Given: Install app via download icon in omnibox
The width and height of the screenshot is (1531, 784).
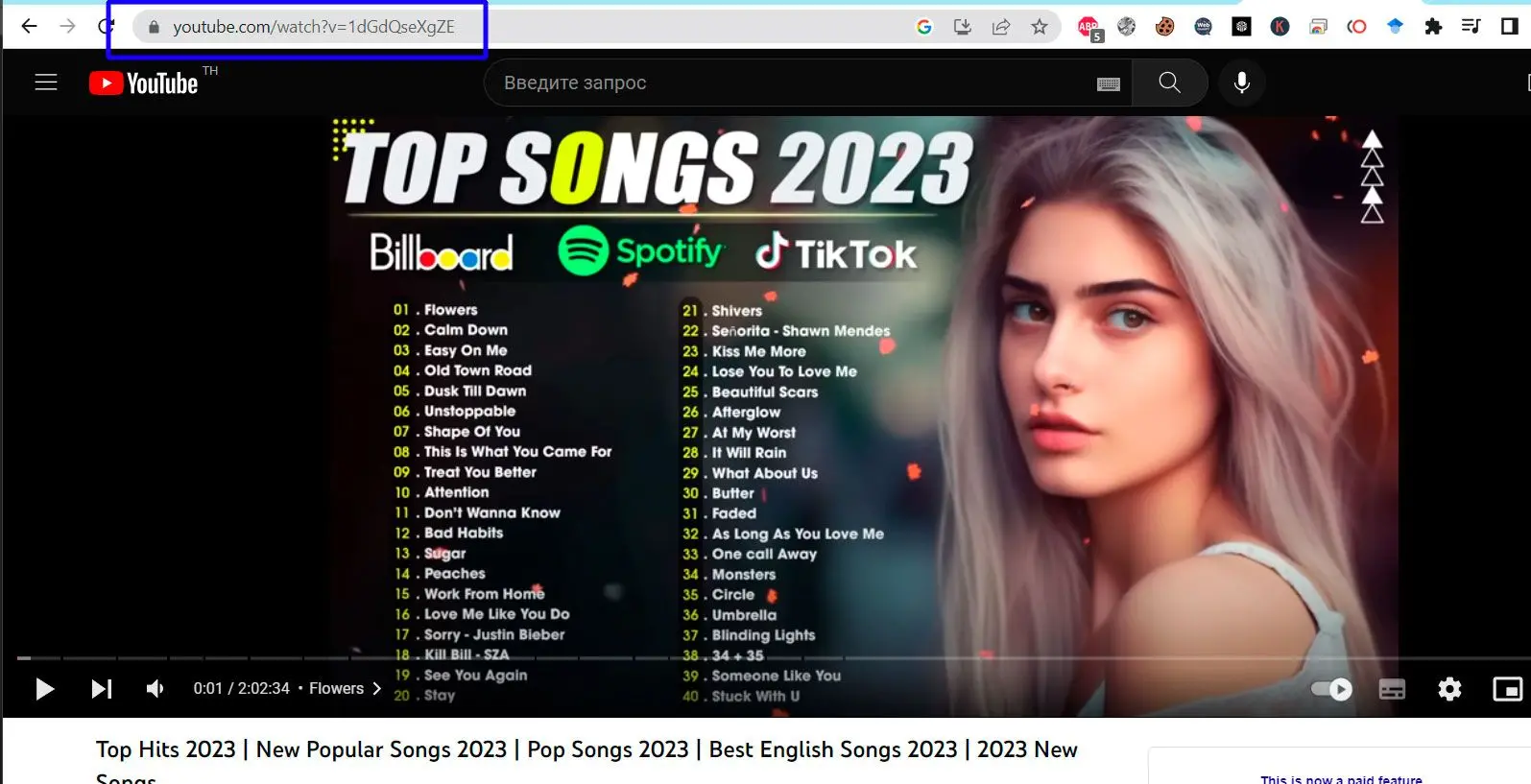Looking at the screenshot, I should click(963, 27).
